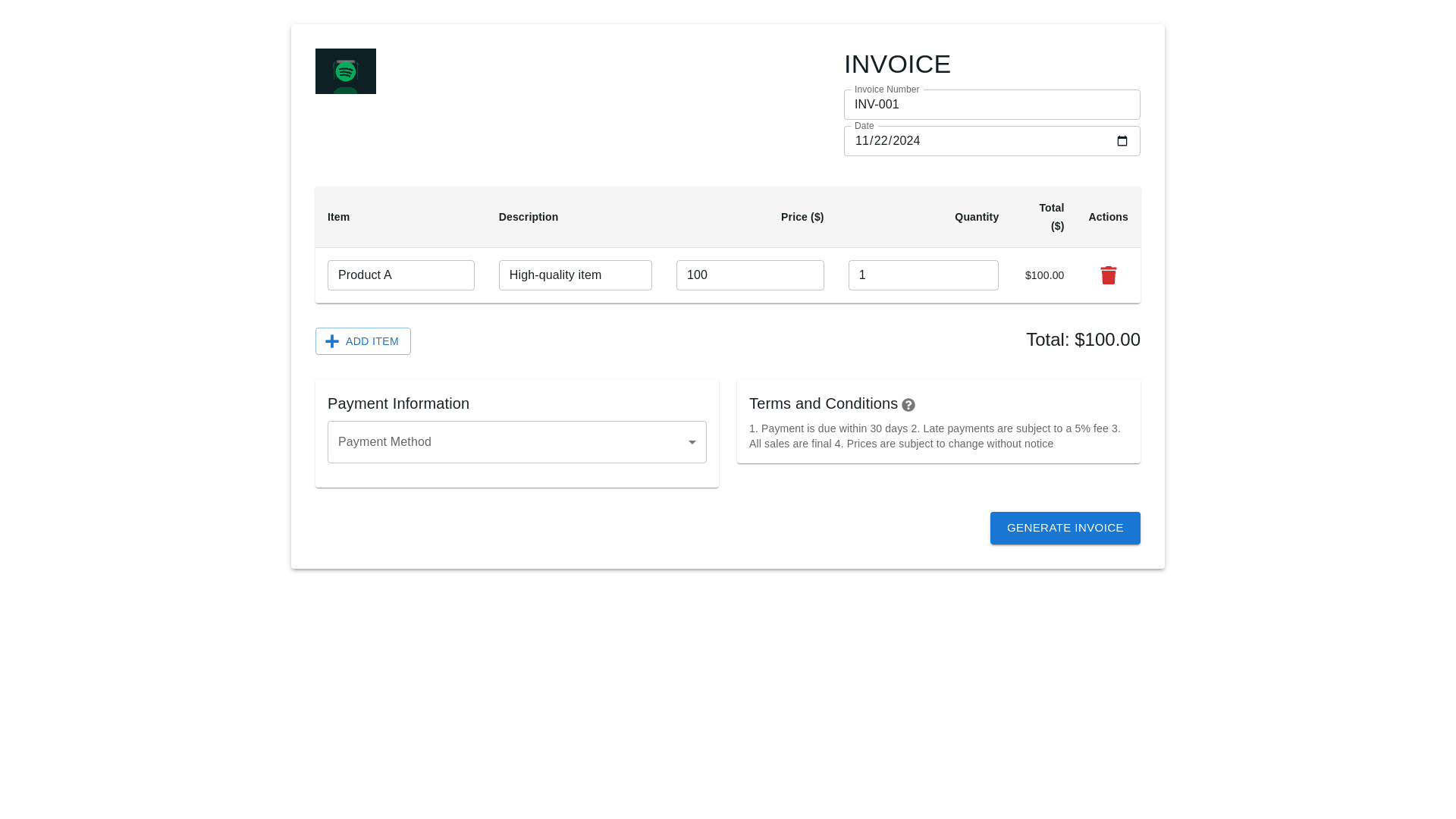This screenshot has width=1456, height=819.
Task: Click the plus icon on Add Item
Action: point(332,341)
